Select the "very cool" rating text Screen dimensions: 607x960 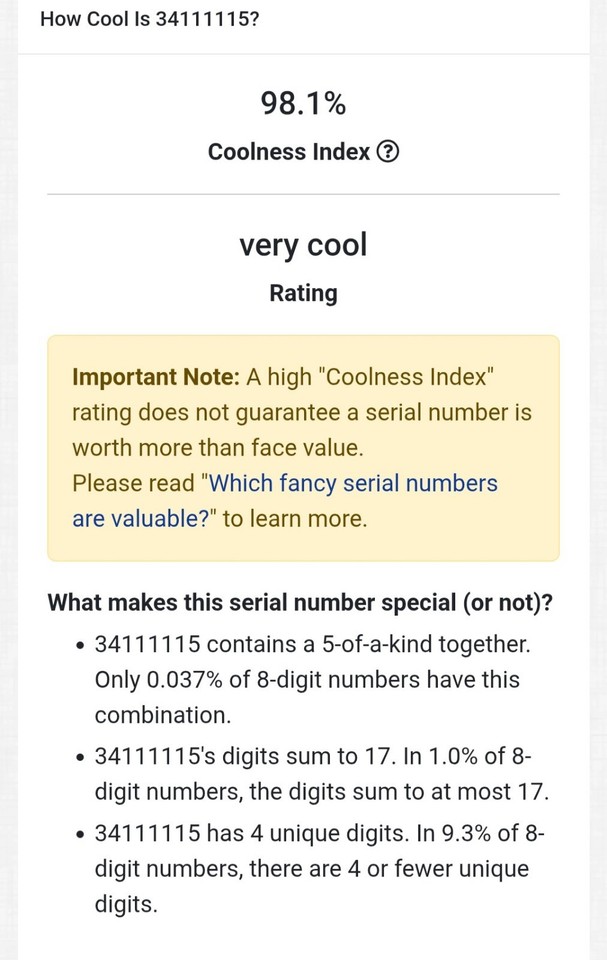pos(303,245)
